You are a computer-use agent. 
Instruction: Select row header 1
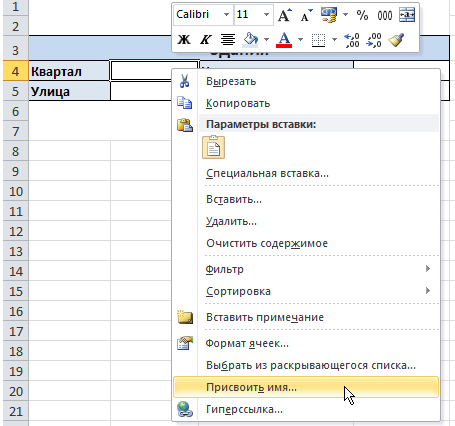(x=16, y=7)
